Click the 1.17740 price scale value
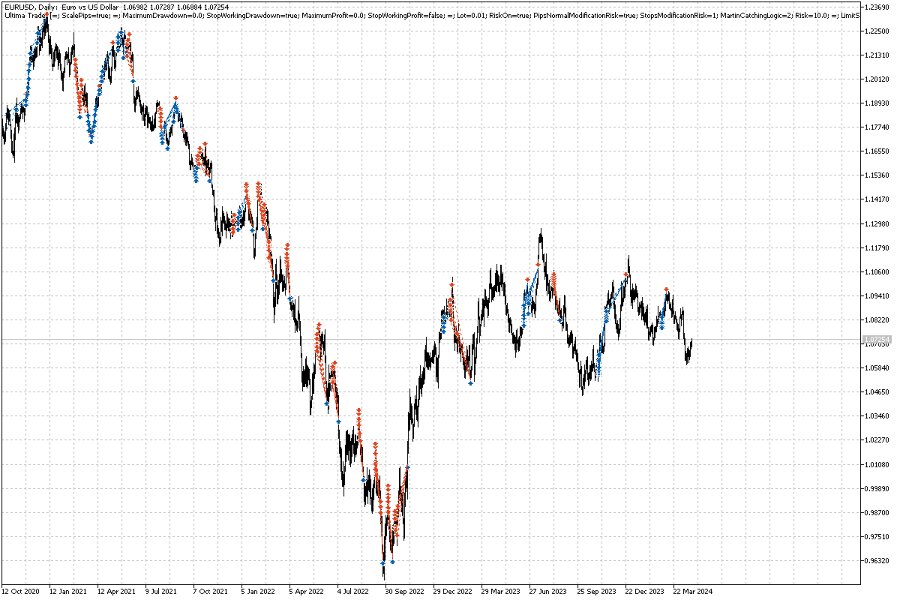 pos(877,127)
